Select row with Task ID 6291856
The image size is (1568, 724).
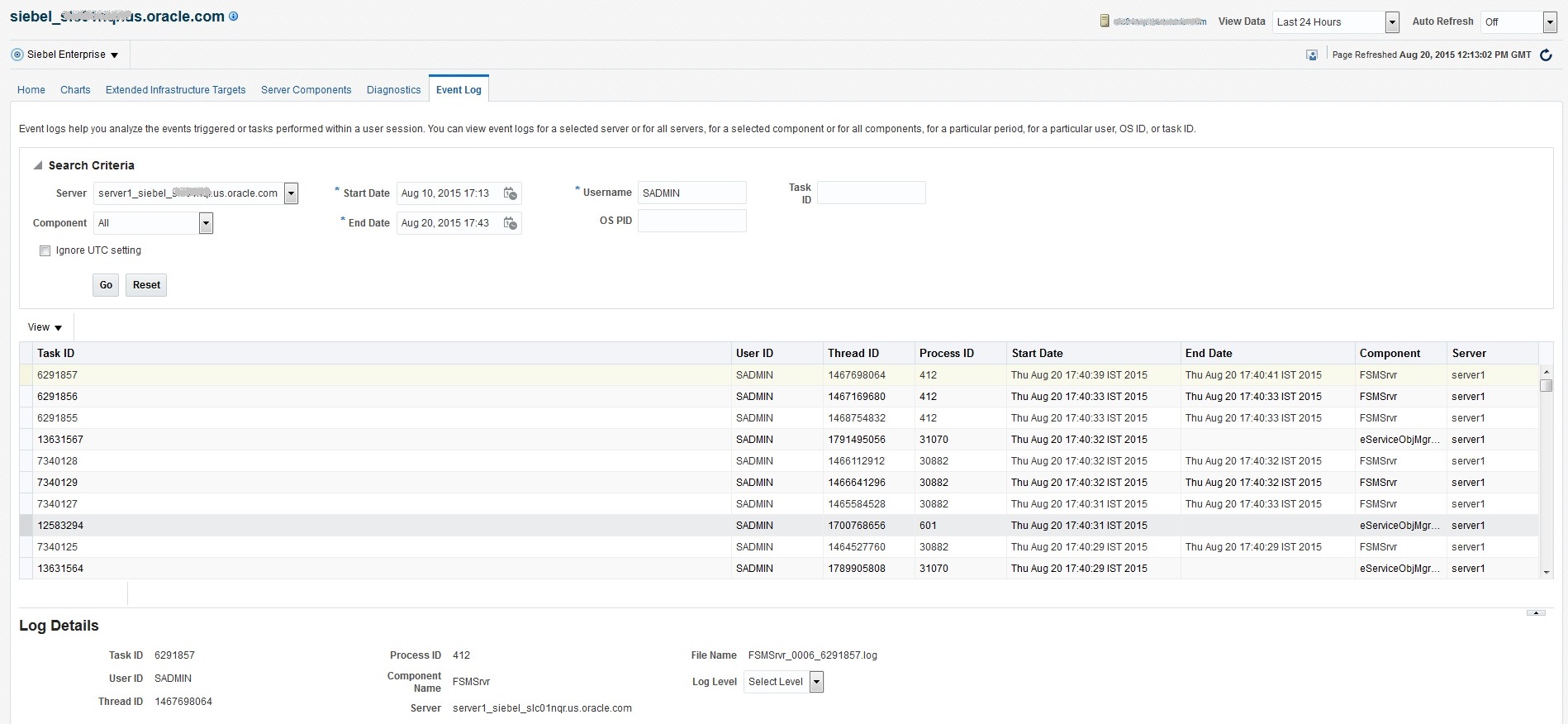pyautogui.click(x=779, y=397)
